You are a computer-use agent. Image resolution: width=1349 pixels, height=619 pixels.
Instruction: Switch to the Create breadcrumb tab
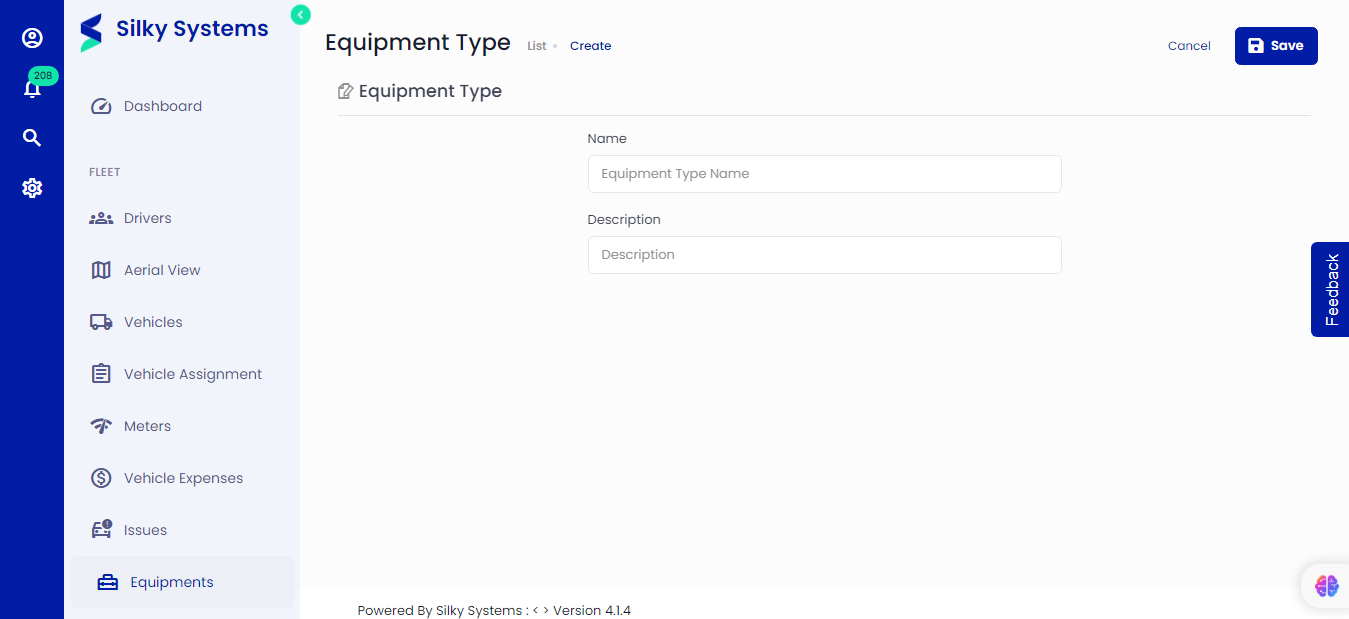[590, 45]
